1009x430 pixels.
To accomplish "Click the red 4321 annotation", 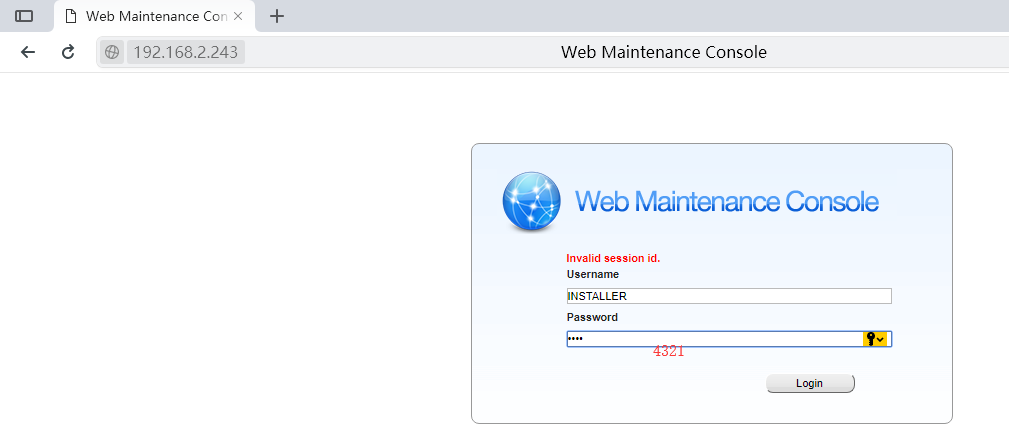I will (x=669, y=351).
